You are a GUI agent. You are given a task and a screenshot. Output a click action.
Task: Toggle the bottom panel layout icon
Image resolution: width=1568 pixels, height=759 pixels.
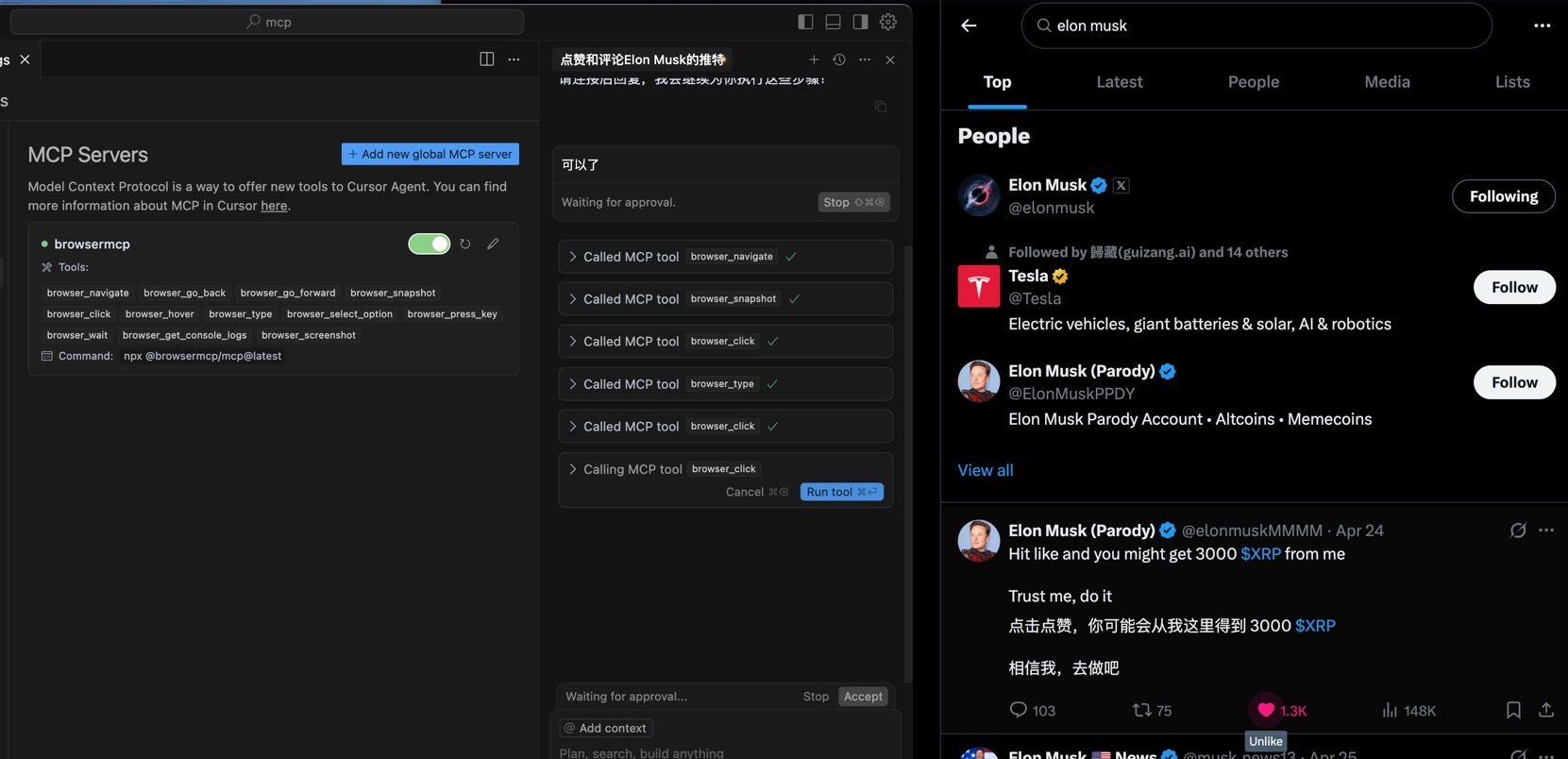pyautogui.click(x=833, y=22)
